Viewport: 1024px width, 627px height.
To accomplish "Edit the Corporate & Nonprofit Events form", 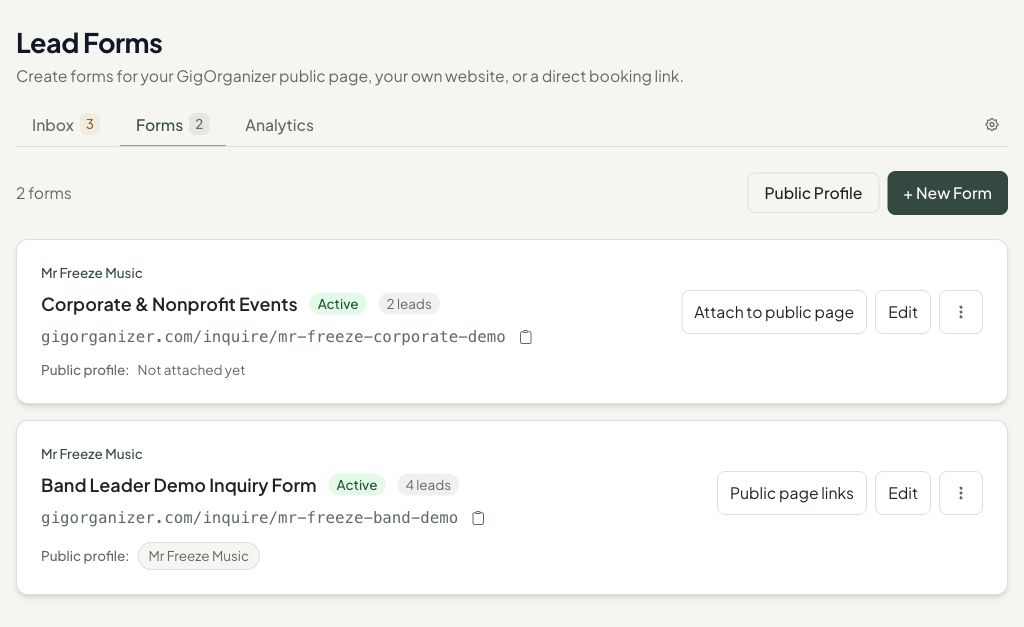I will [903, 312].
